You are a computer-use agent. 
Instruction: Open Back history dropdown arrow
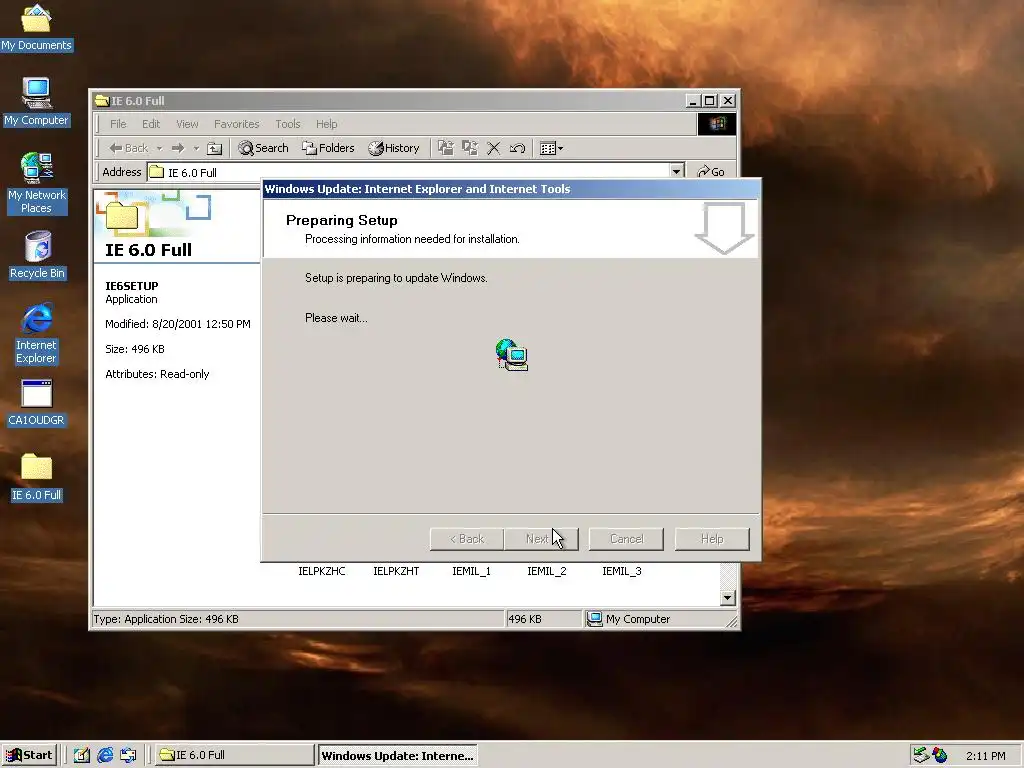[x=159, y=149]
